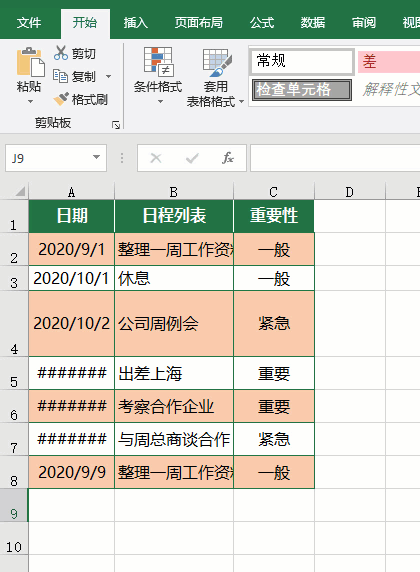Select the 与周总商谈合作 cell
The image size is (420, 572).
pyautogui.click(x=174, y=439)
